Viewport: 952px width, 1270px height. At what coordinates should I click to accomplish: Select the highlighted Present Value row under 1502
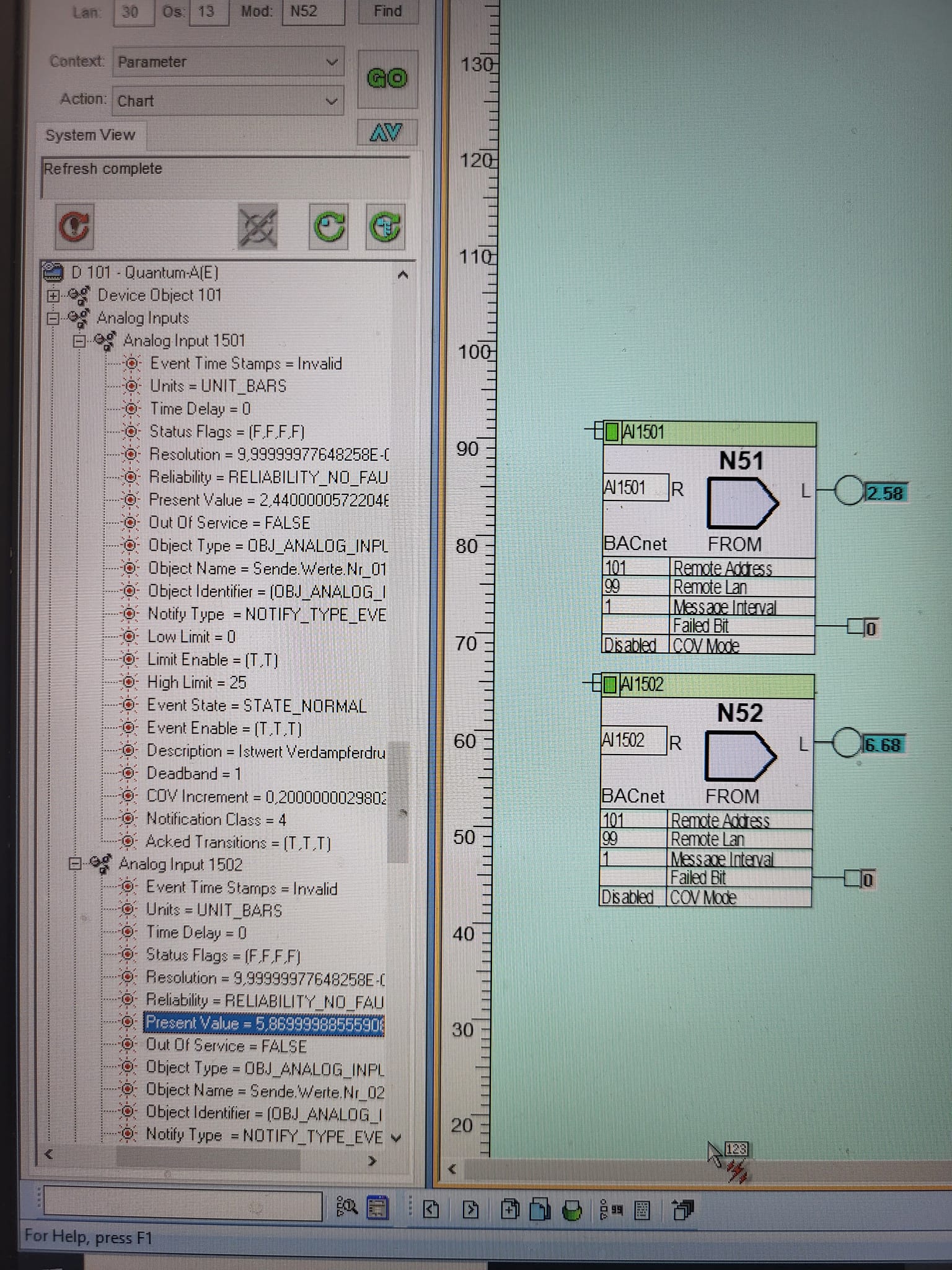(264, 1023)
